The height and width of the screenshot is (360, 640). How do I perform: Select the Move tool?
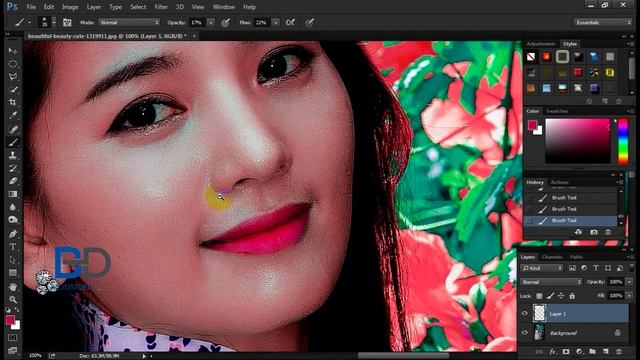click(x=13, y=51)
